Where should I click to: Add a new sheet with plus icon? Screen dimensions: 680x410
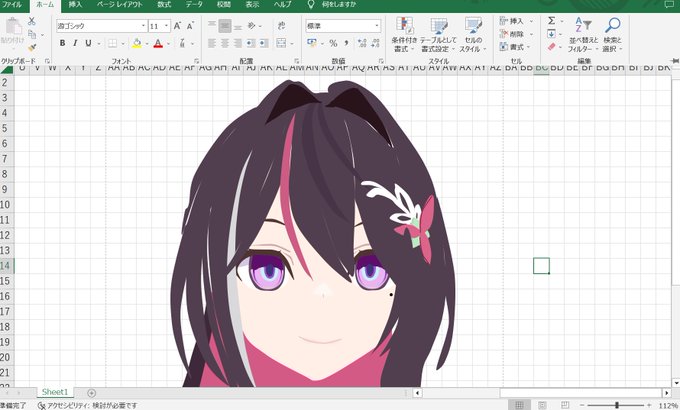tap(92, 393)
